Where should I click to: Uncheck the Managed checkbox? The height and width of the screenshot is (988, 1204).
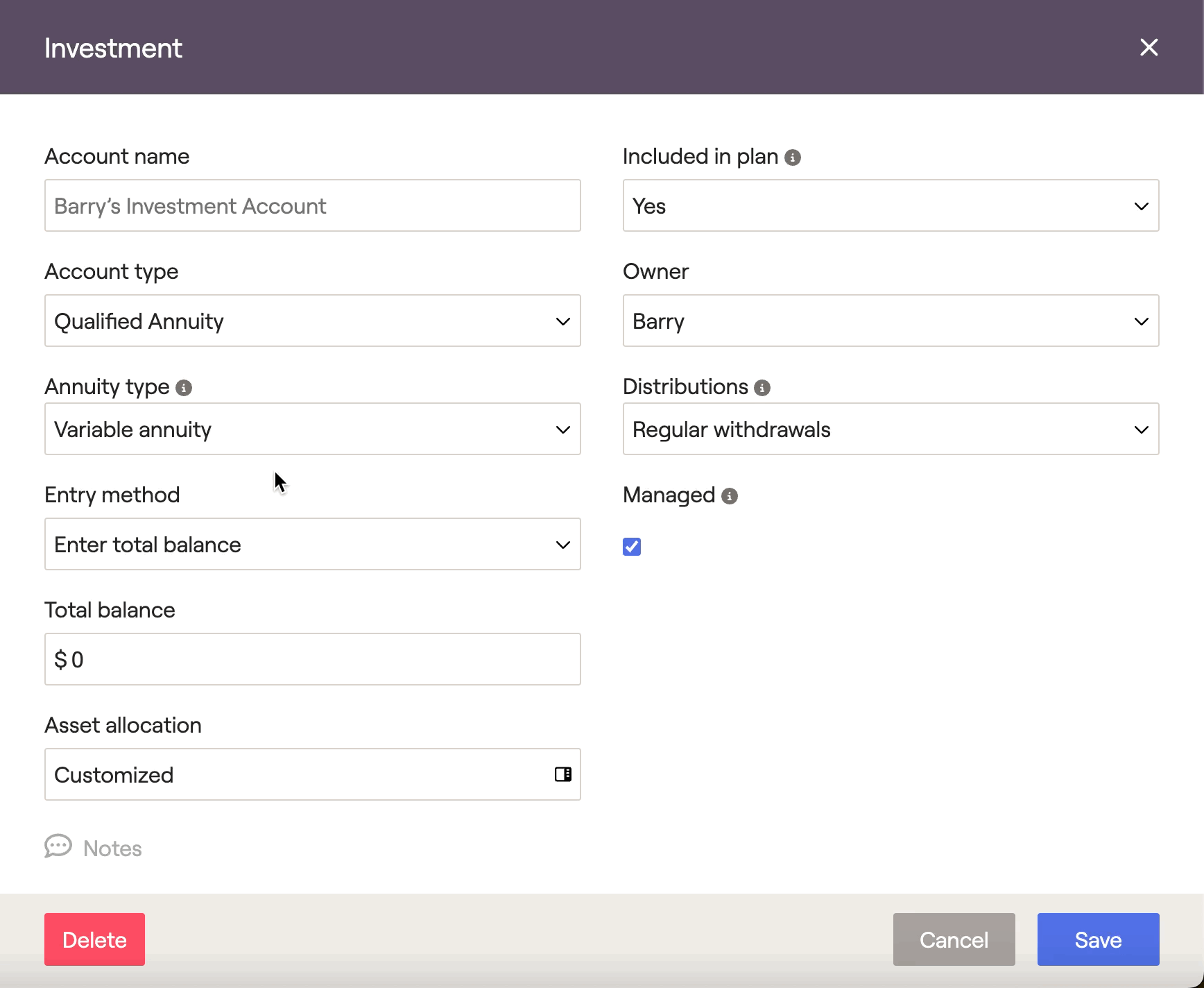(x=632, y=547)
